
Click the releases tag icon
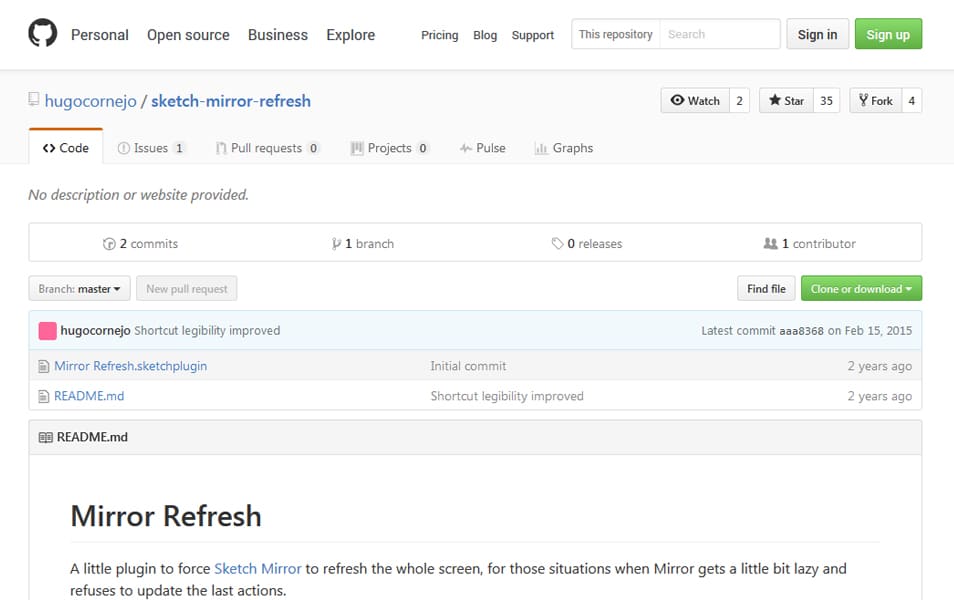557,244
